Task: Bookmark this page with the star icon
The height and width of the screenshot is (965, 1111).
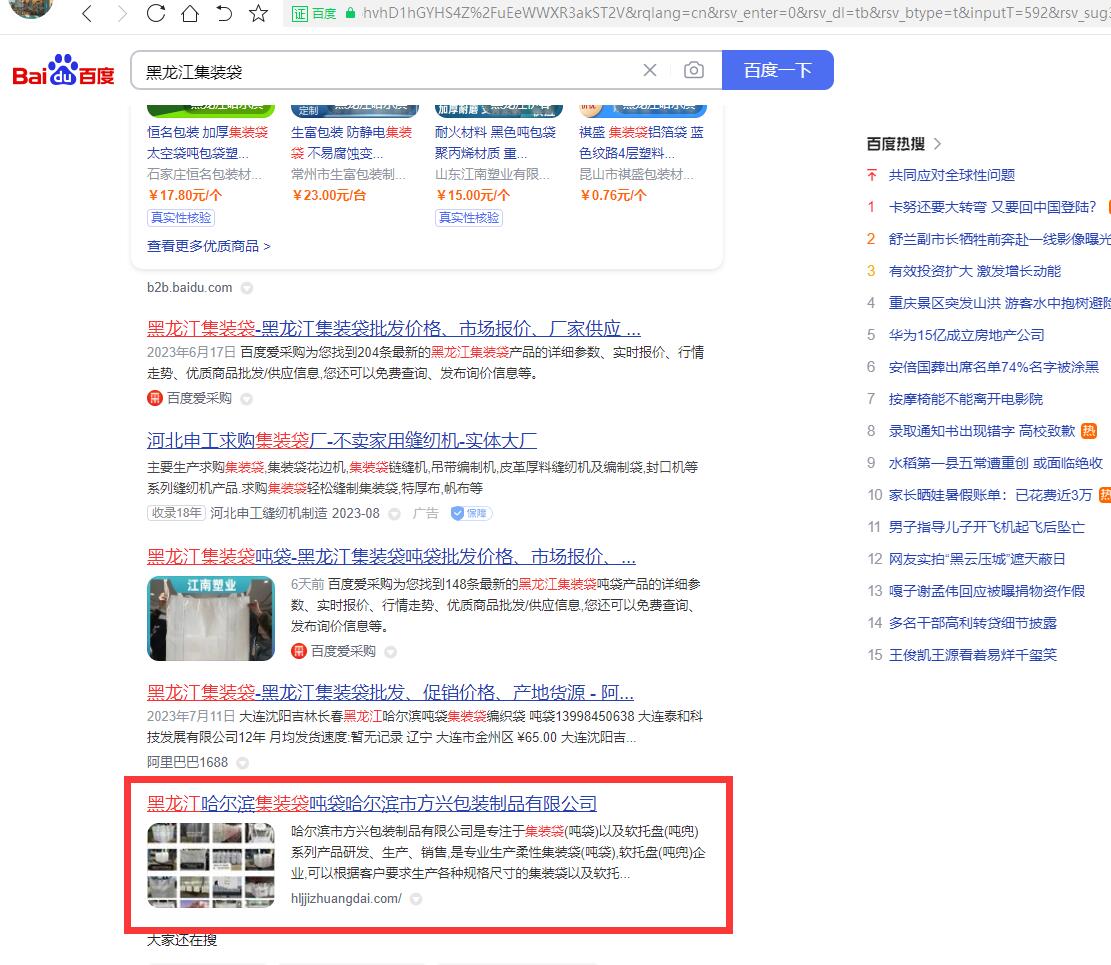Action: pyautogui.click(x=259, y=13)
